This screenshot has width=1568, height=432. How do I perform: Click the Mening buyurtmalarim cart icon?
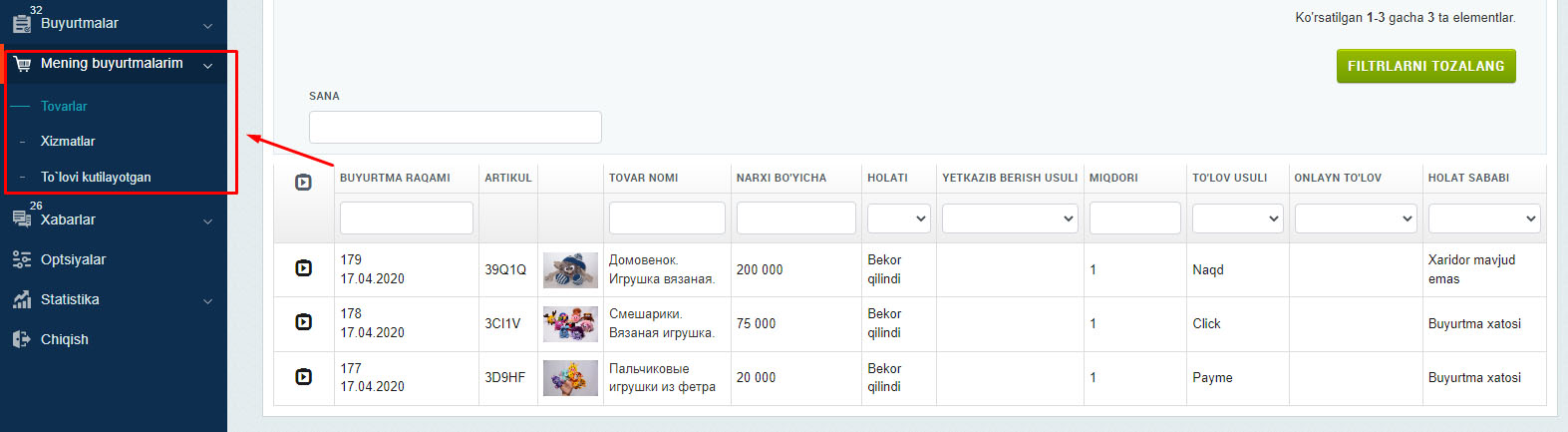(x=21, y=64)
